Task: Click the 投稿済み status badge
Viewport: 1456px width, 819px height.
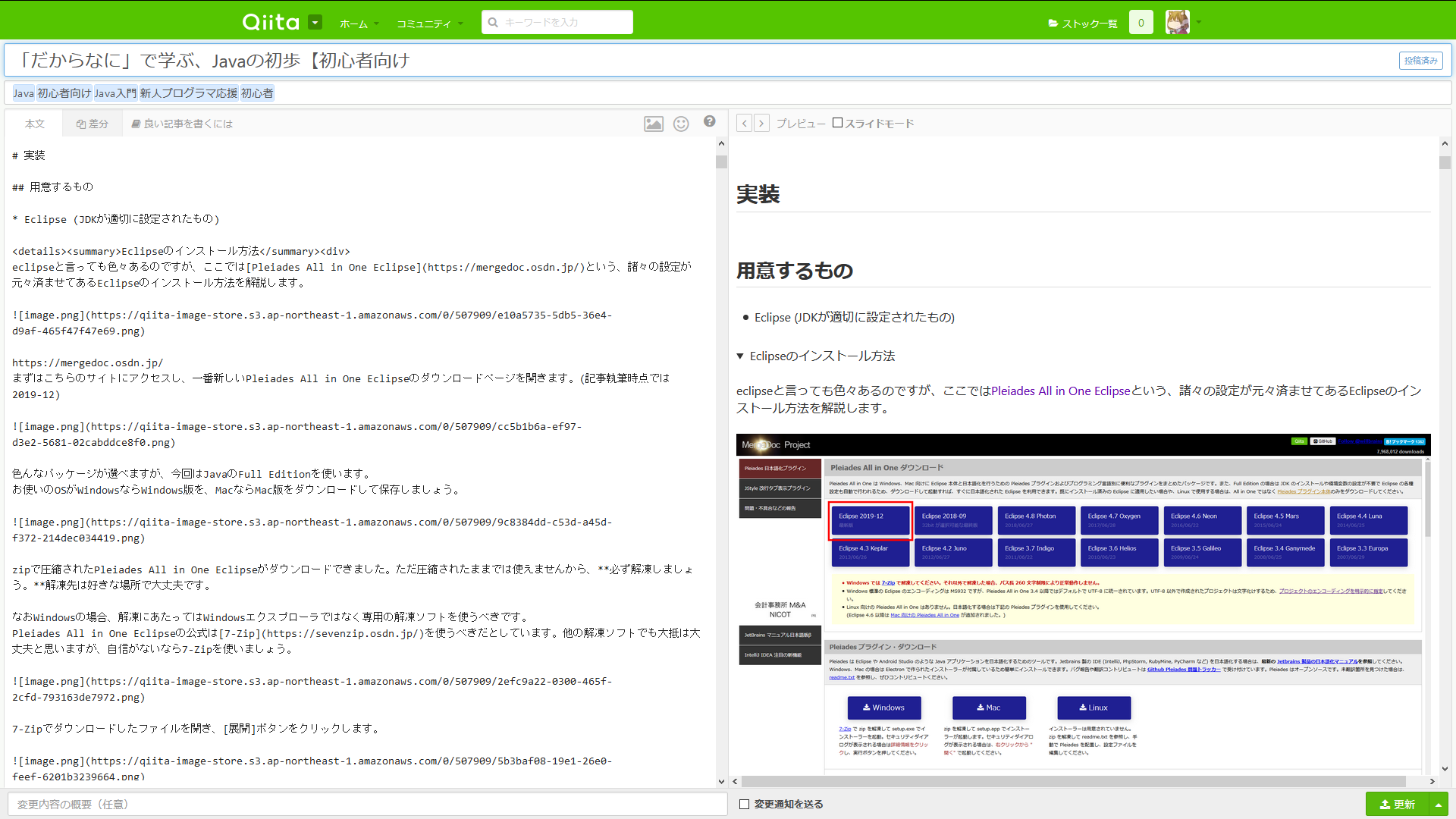Action: 1420,61
